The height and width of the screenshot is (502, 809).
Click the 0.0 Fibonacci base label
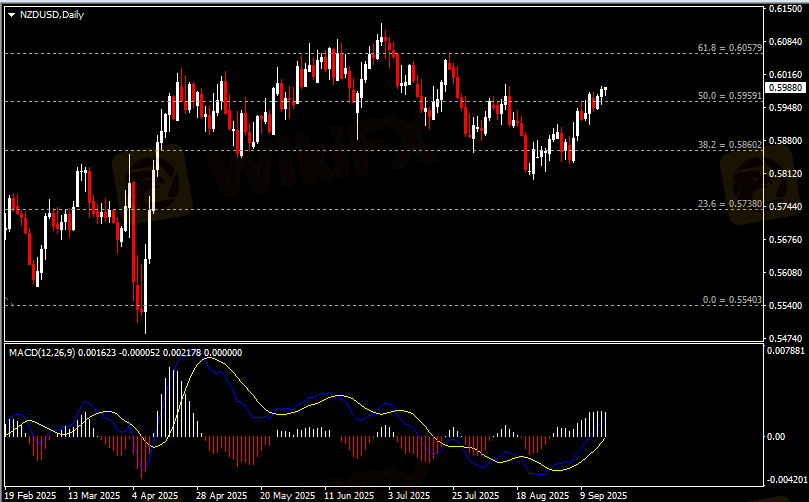tap(732, 300)
